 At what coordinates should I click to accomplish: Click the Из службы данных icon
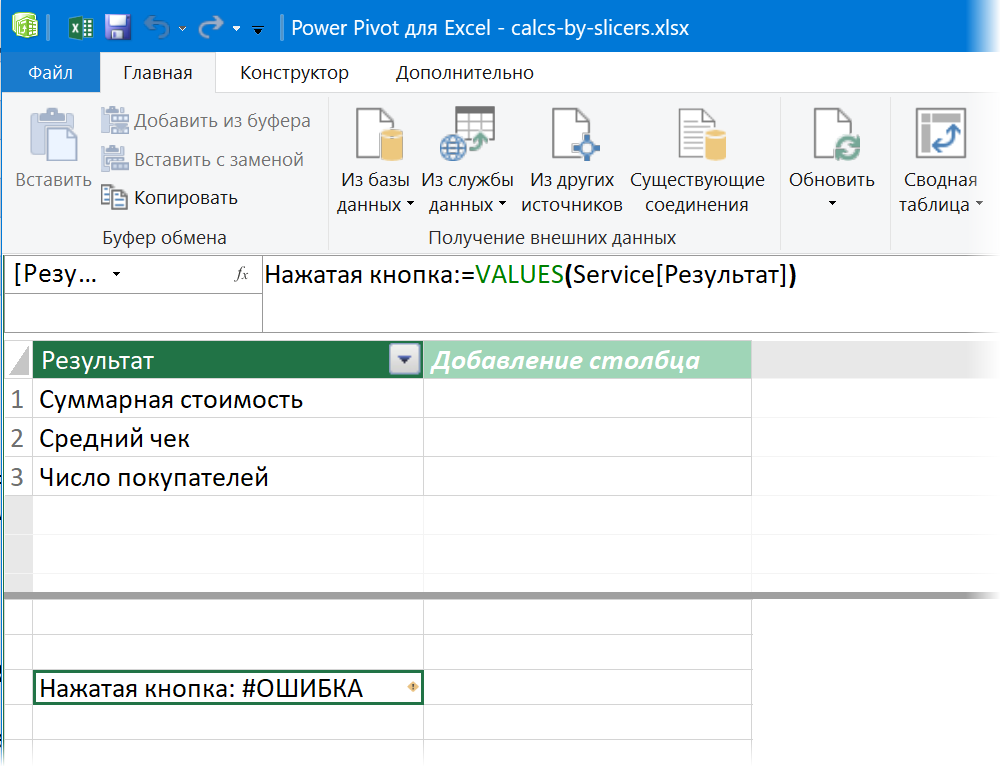(467, 133)
